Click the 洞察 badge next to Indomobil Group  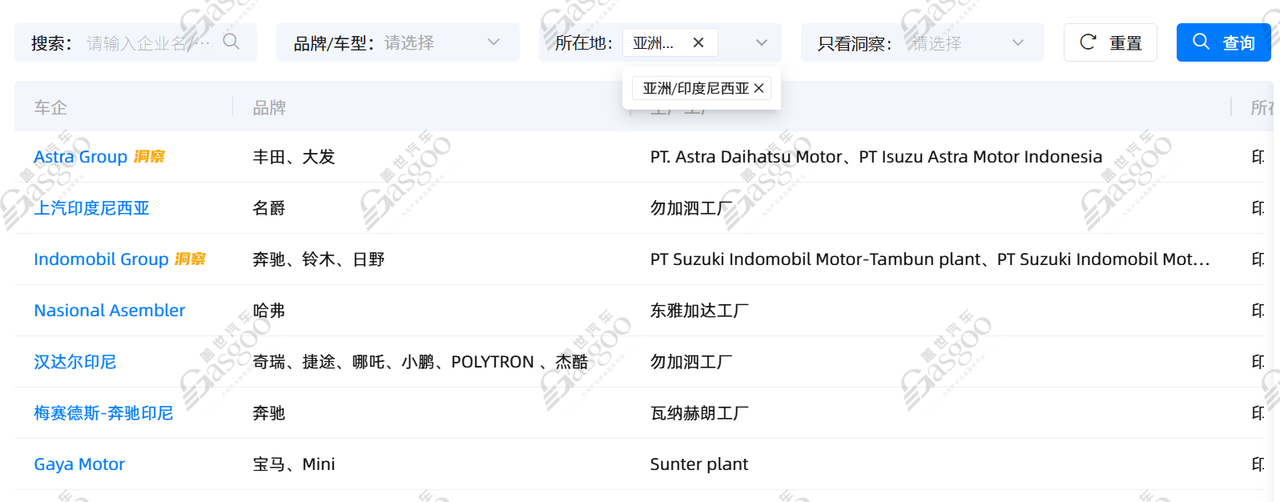(x=190, y=259)
